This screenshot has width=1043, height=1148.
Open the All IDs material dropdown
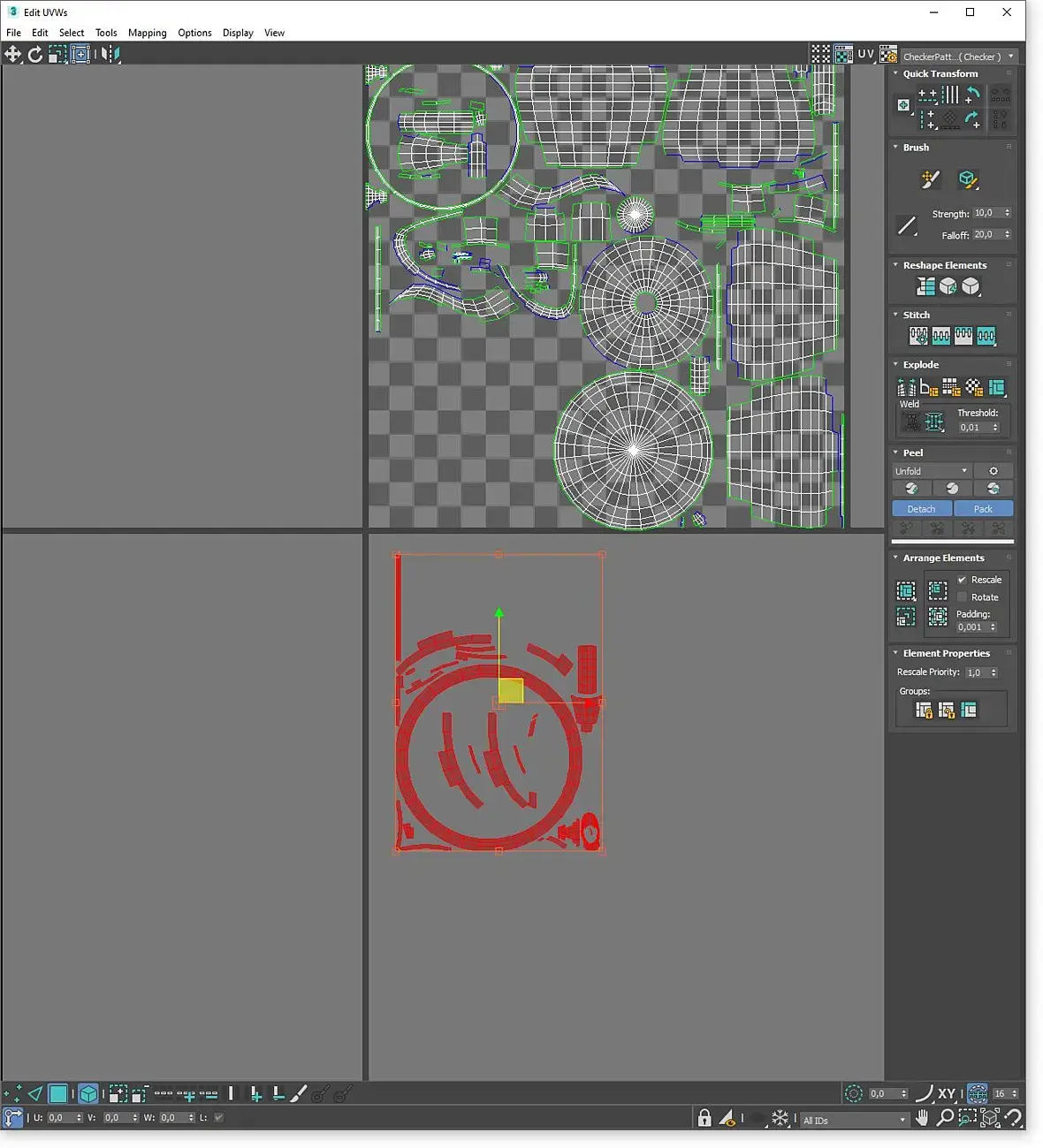click(x=855, y=1120)
